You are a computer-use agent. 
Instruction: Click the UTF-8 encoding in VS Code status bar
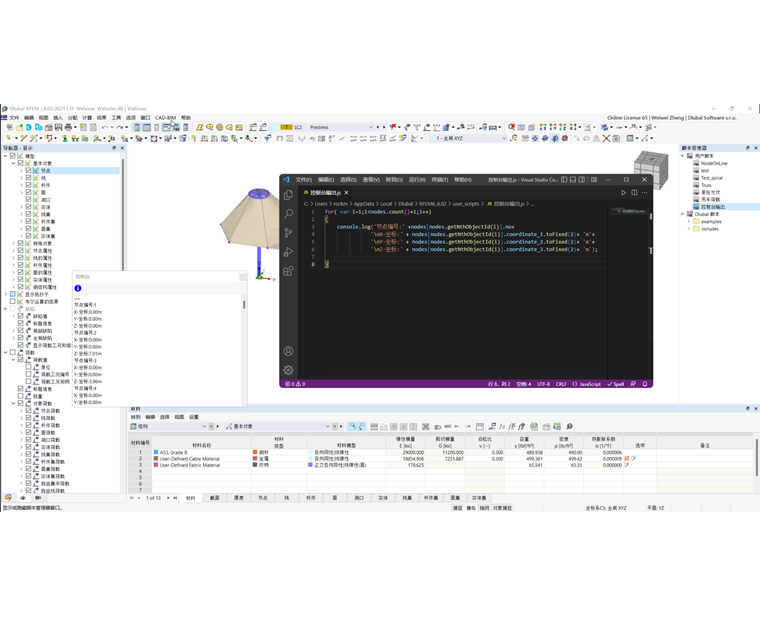click(543, 384)
